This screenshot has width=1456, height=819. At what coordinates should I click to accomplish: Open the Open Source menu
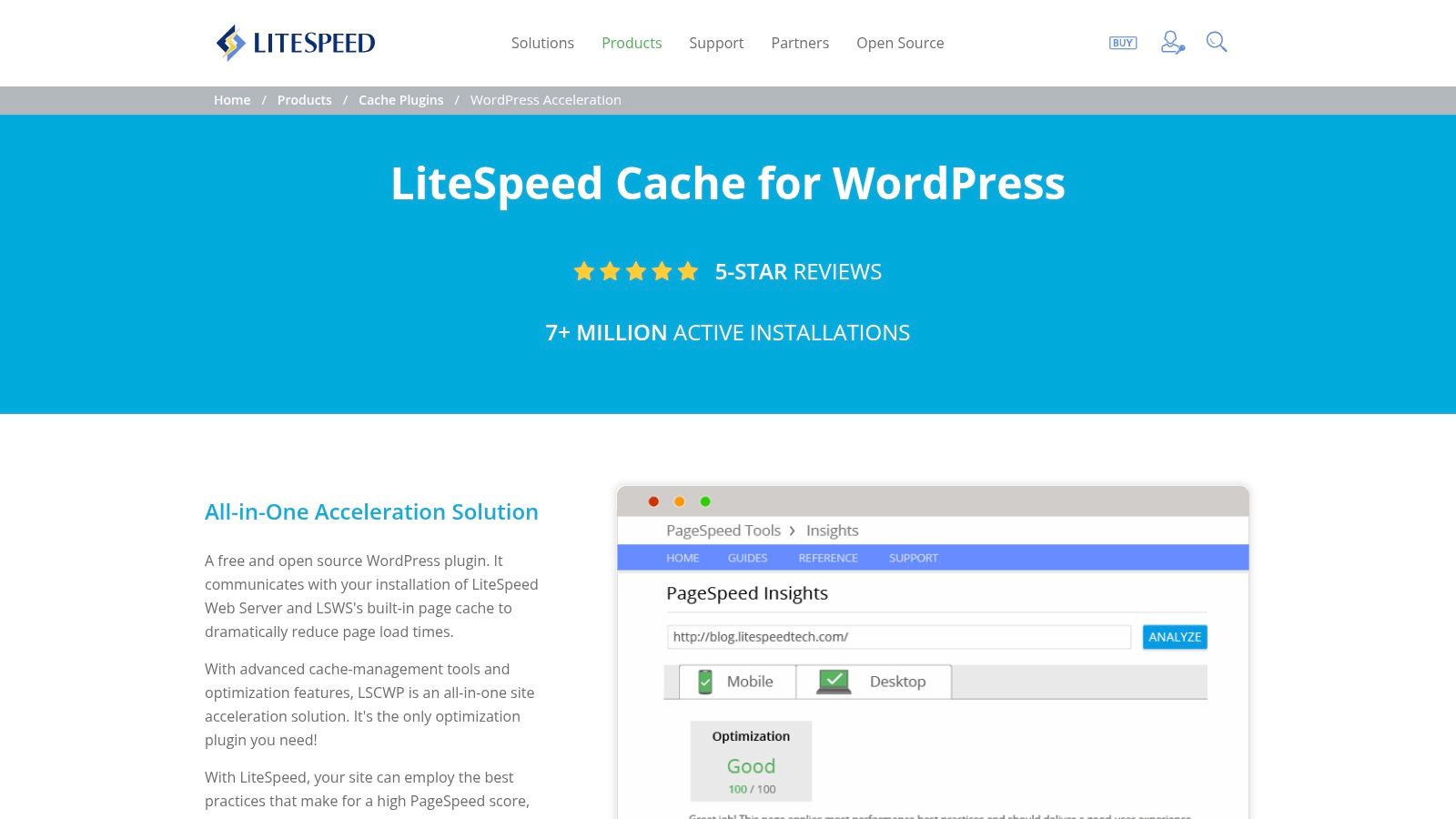(x=900, y=43)
